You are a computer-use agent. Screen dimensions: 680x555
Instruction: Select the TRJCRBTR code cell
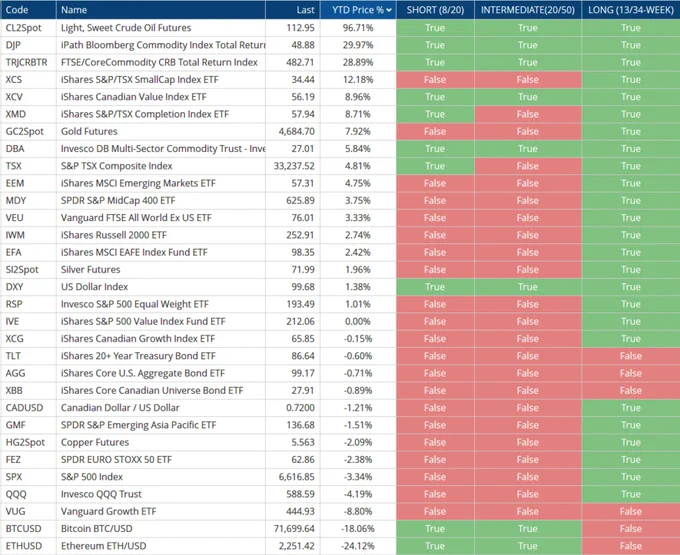click(26, 62)
